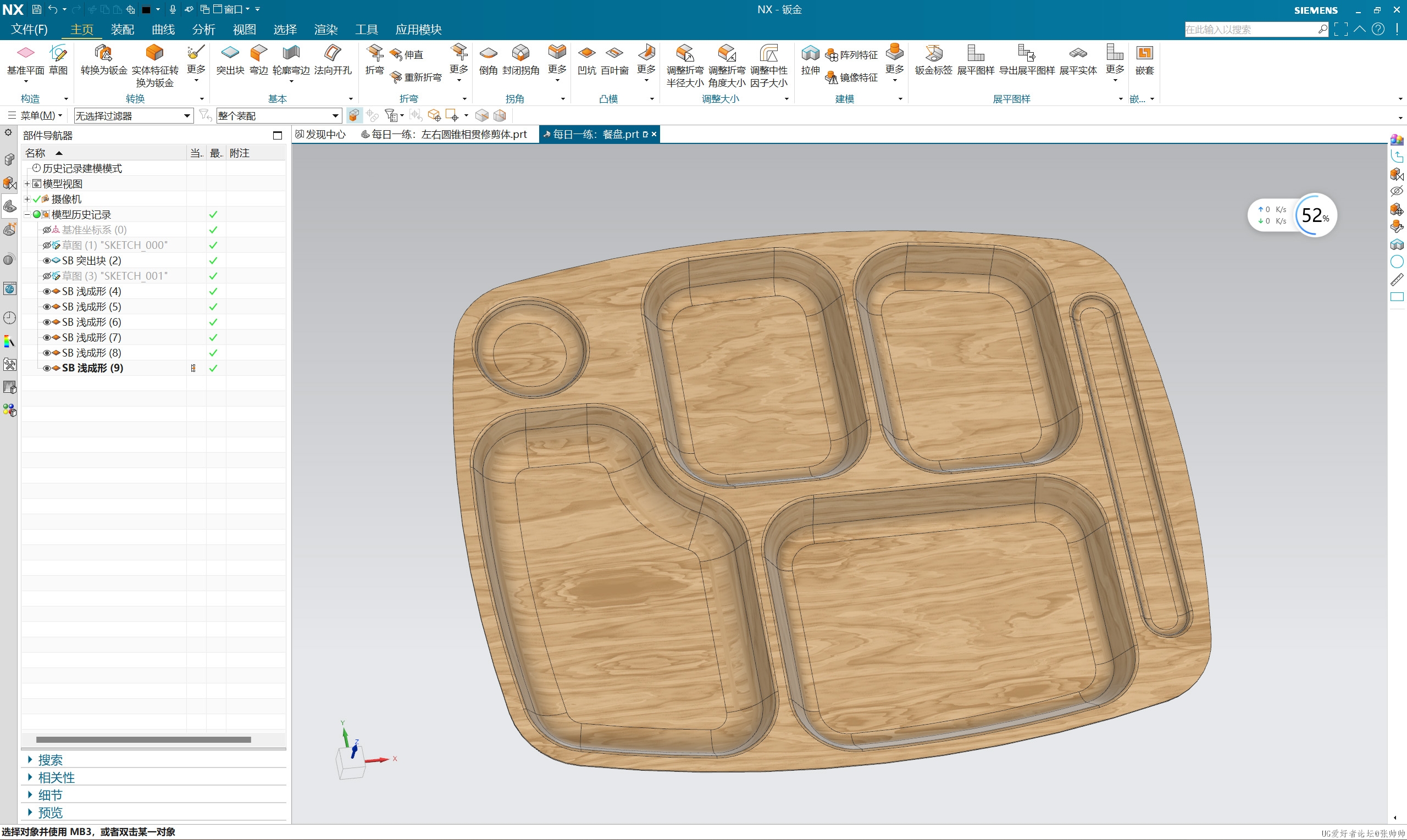Select the 突出块 (Tab) tool

(x=230, y=60)
